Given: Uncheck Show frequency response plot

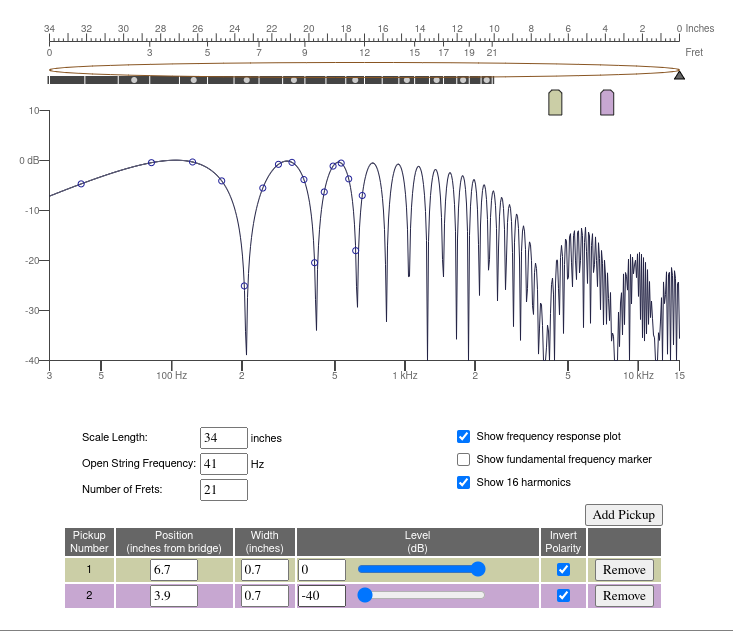Looking at the screenshot, I should tap(463, 436).
